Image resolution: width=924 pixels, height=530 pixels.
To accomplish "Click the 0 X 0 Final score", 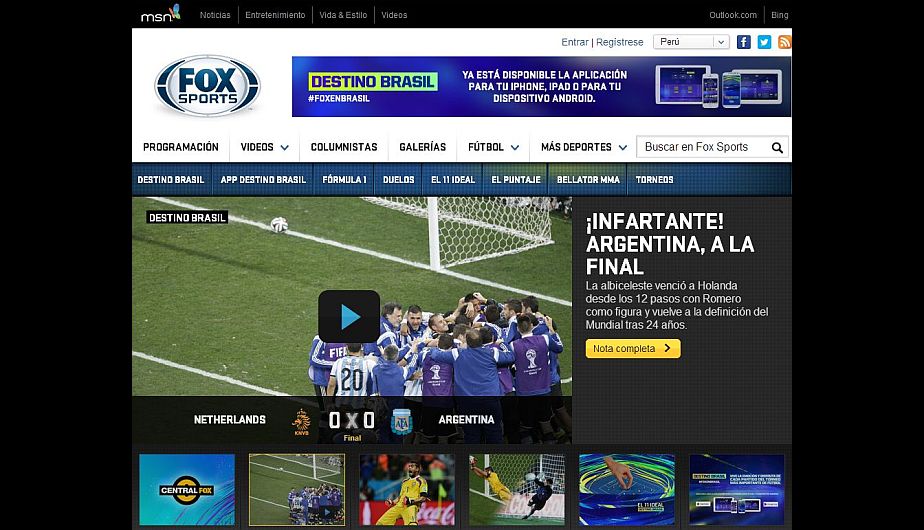I will click(352, 424).
